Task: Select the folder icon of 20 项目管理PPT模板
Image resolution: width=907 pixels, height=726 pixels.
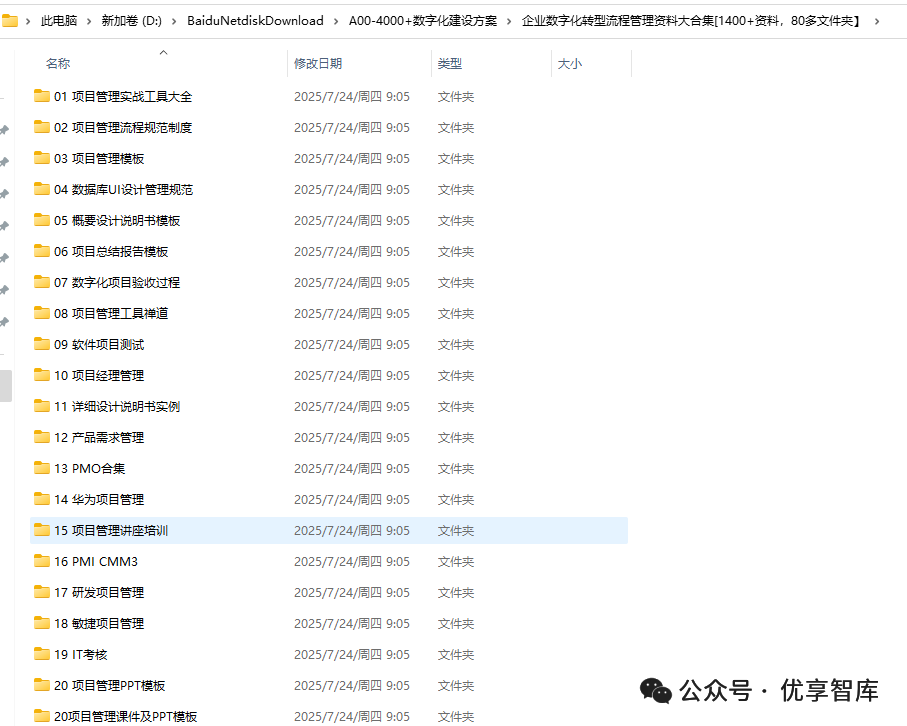Action: 41,685
